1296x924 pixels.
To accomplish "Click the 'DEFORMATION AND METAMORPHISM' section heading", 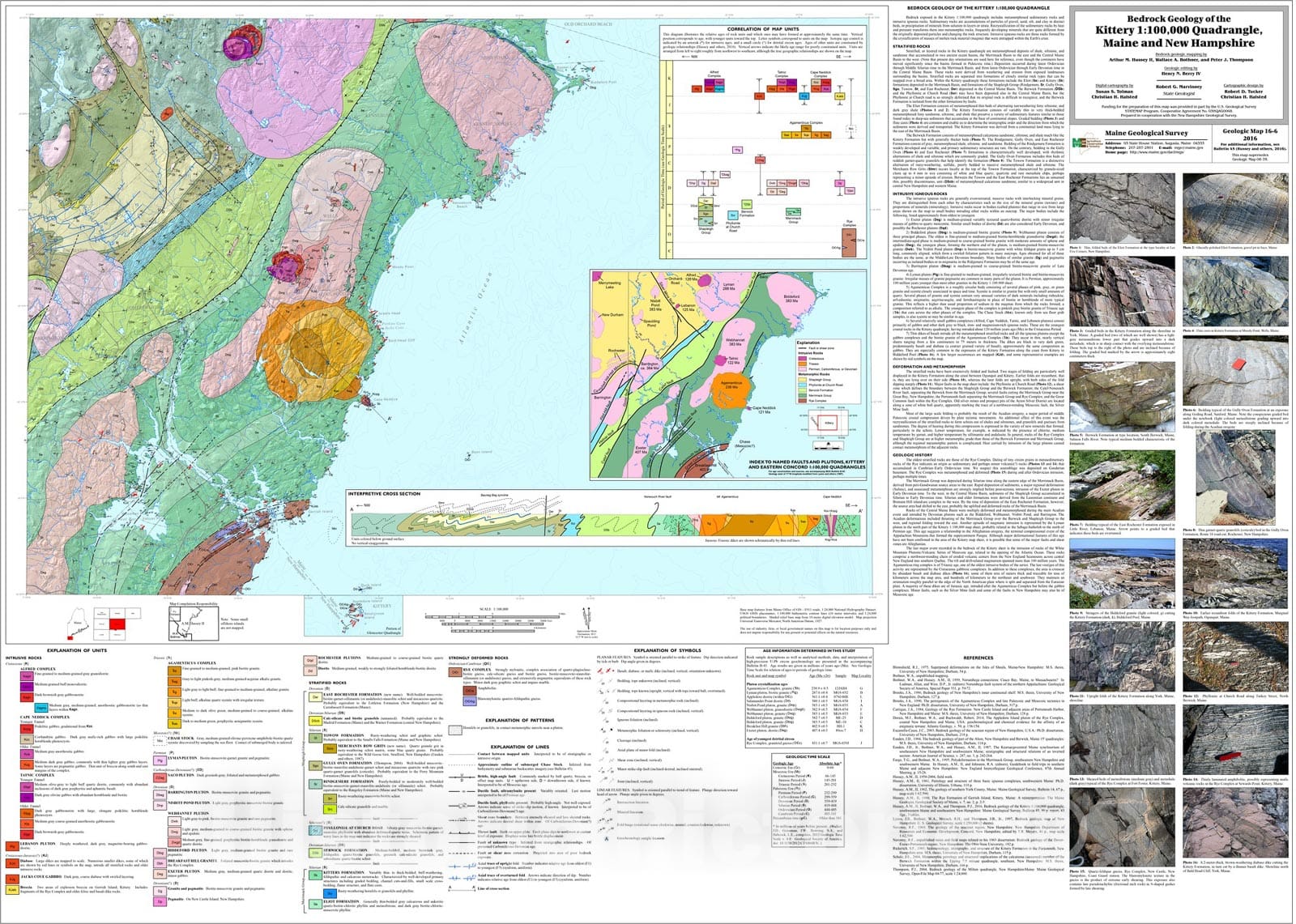I will (929, 367).
